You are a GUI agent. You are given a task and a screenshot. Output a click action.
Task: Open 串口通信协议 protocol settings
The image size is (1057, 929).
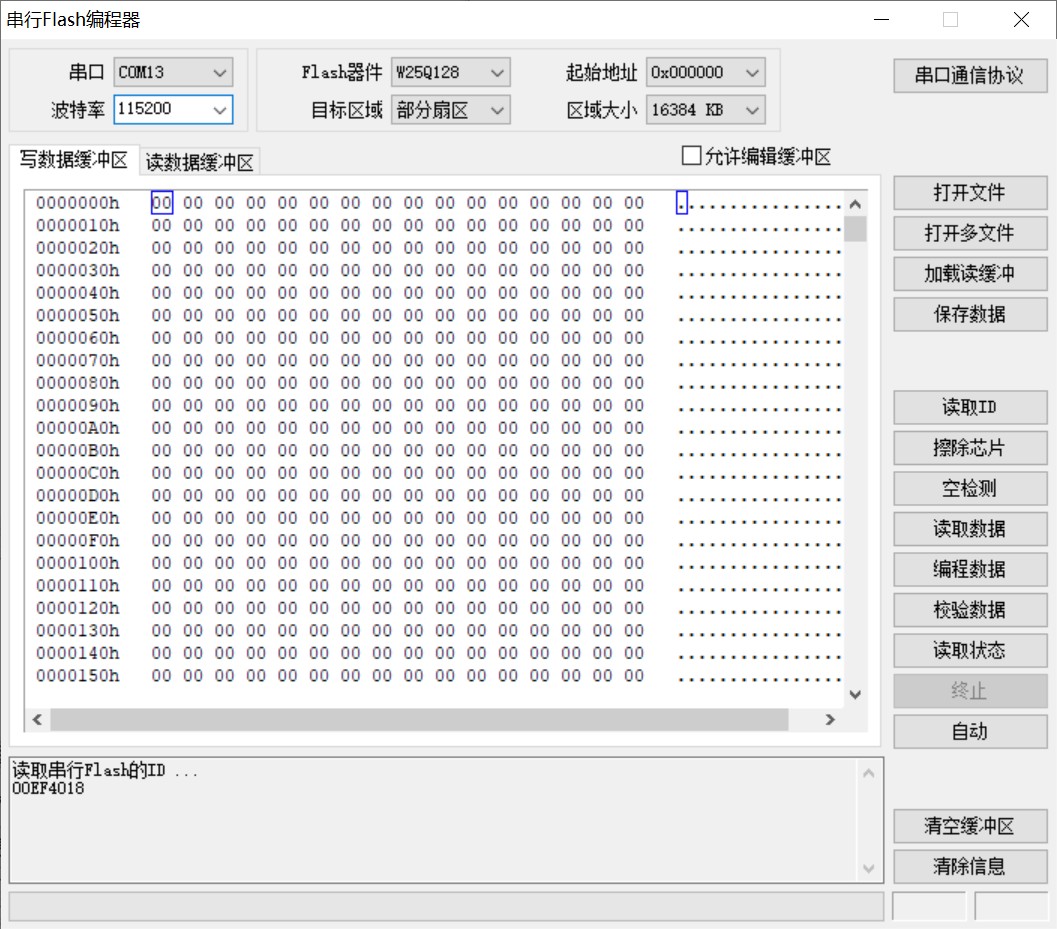point(969,75)
